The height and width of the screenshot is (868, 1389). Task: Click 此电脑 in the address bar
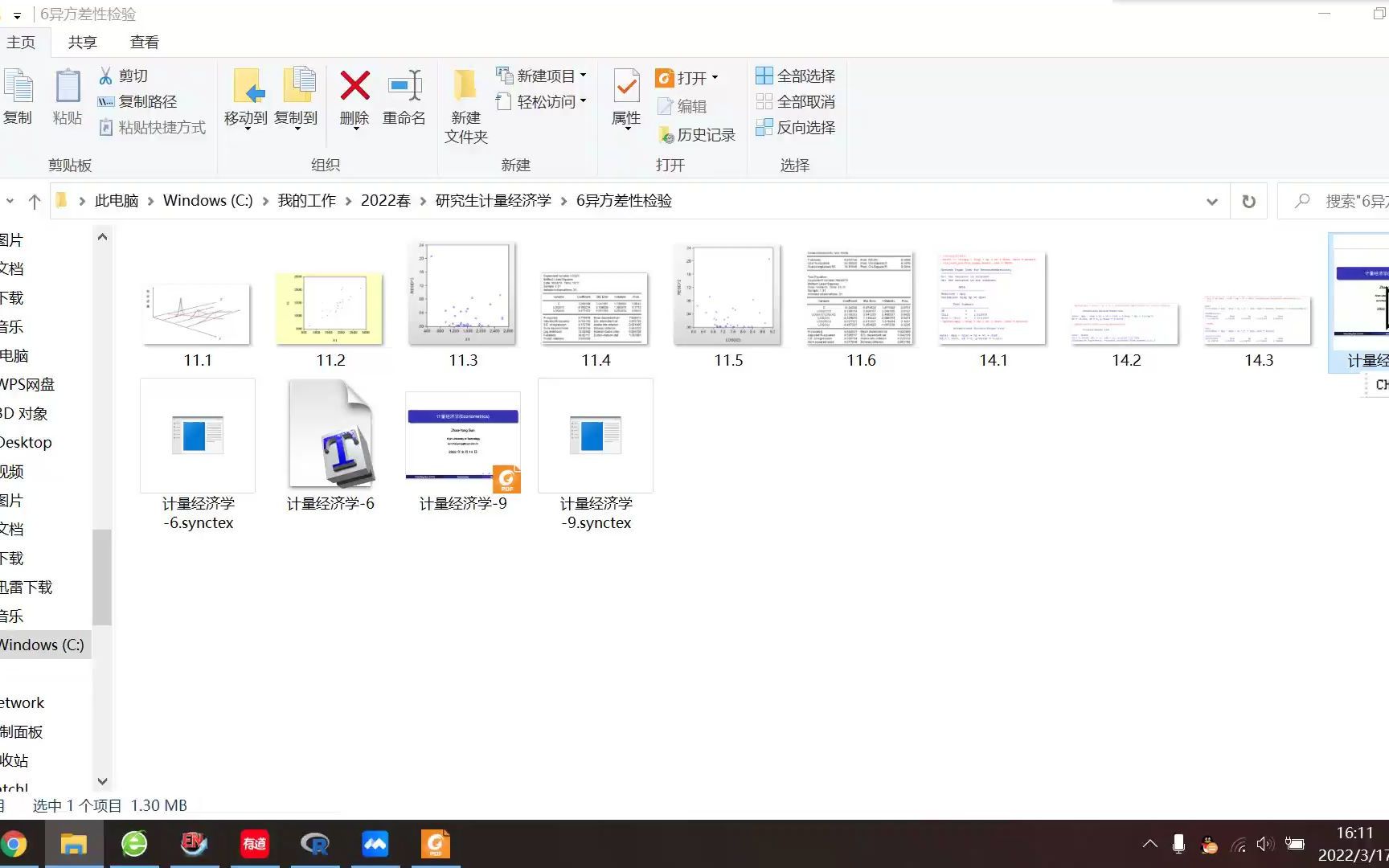pos(117,201)
